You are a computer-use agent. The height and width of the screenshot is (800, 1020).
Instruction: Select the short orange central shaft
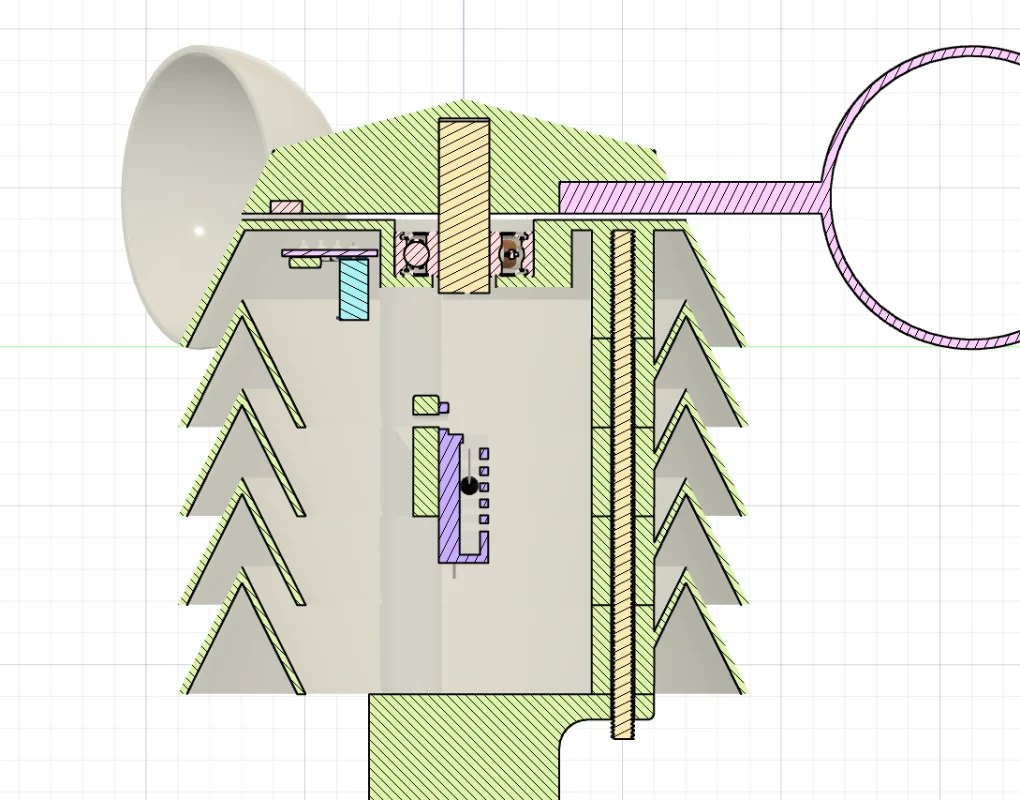click(x=464, y=205)
